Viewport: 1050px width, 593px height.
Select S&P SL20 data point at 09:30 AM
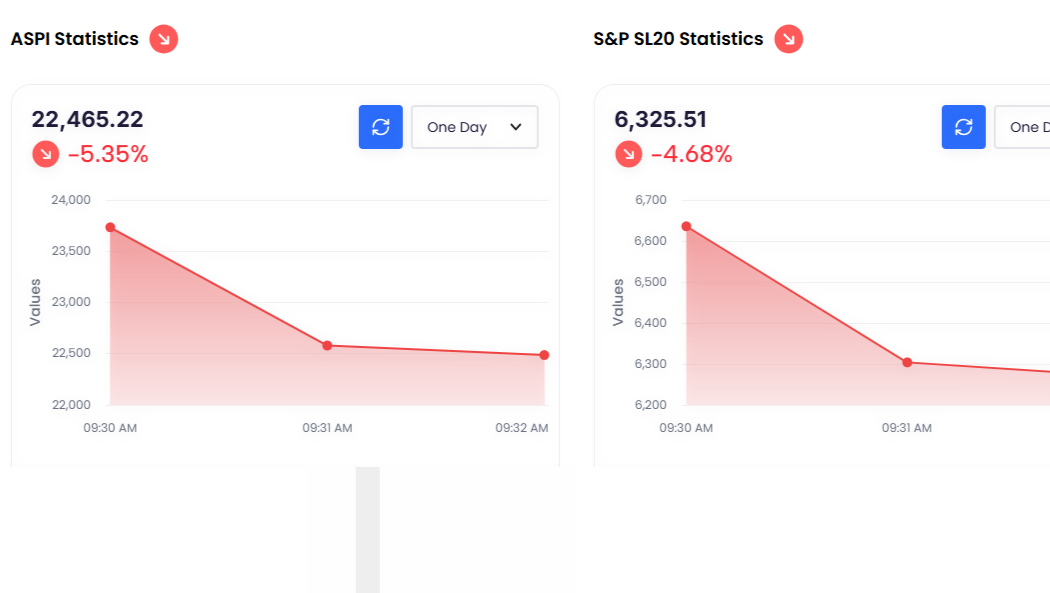pyautogui.click(x=686, y=226)
